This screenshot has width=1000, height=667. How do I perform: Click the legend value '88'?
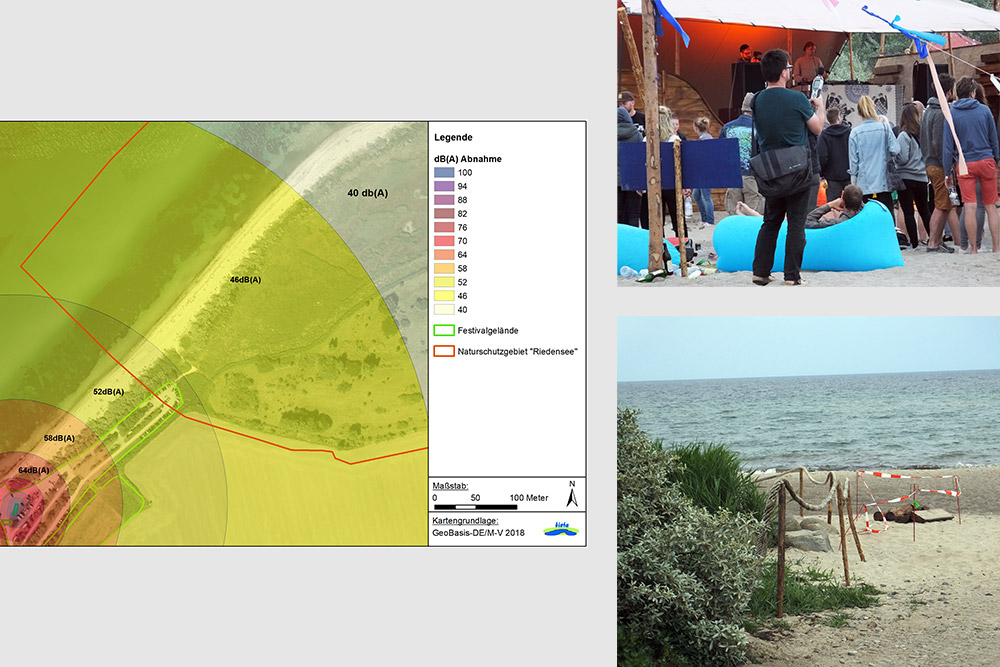click(462, 200)
